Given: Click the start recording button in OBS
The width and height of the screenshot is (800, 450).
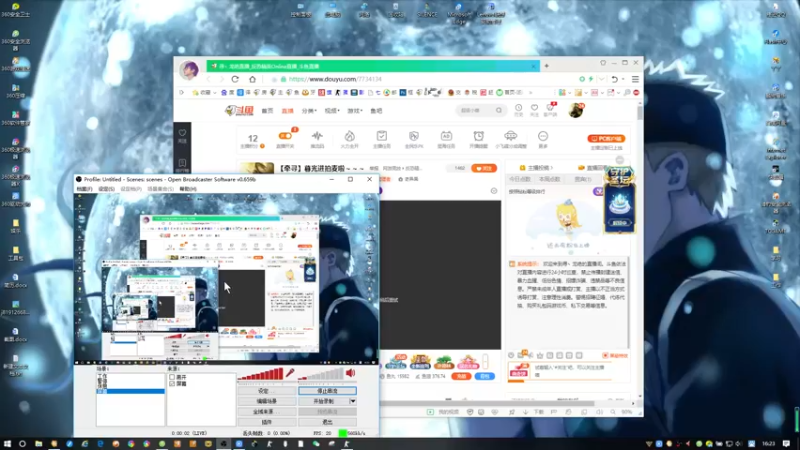Looking at the screenshot, I should pyautogui.click(x=323, y=402).
